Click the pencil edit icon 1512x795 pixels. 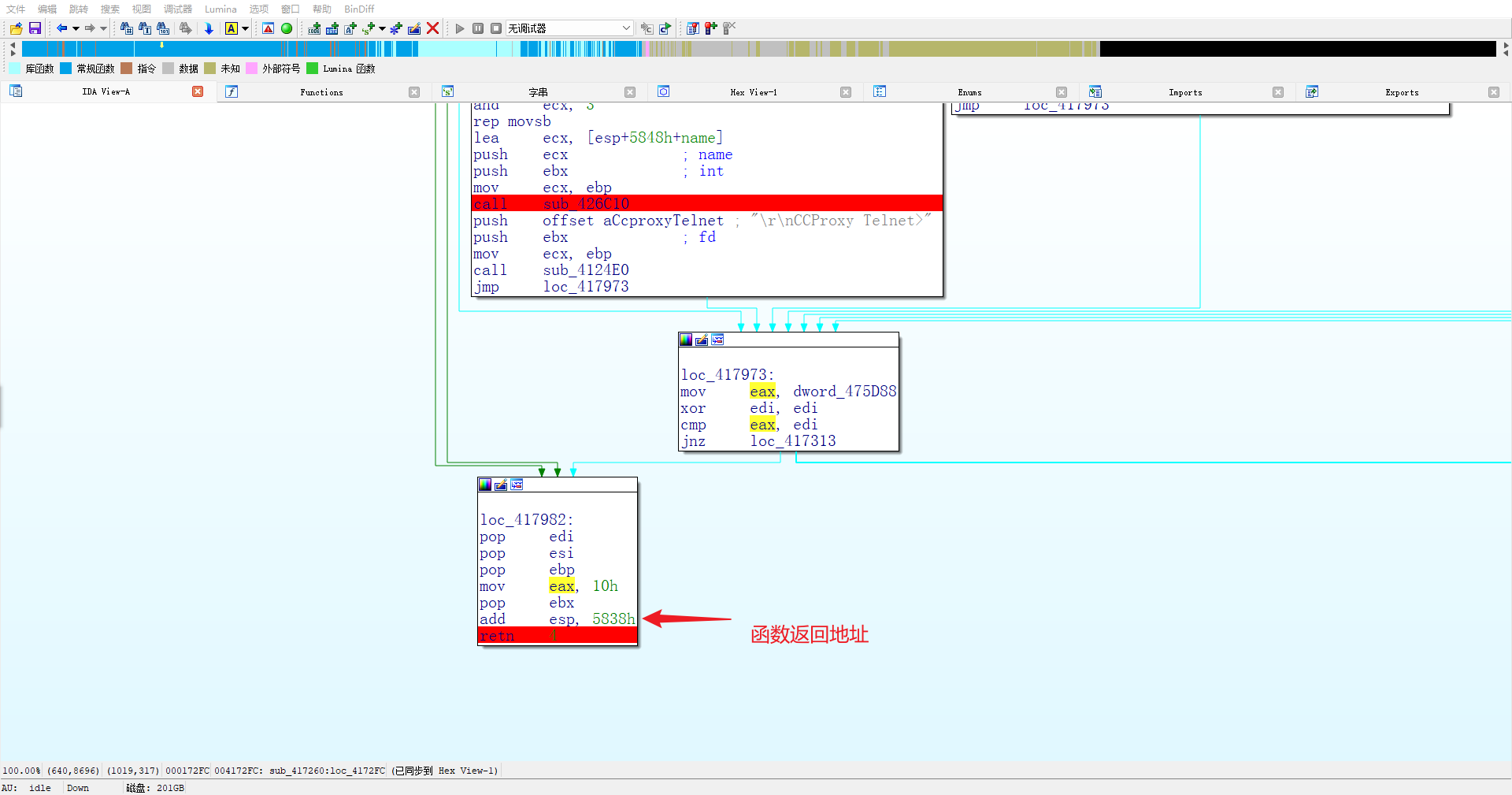(x=414, y=28)
